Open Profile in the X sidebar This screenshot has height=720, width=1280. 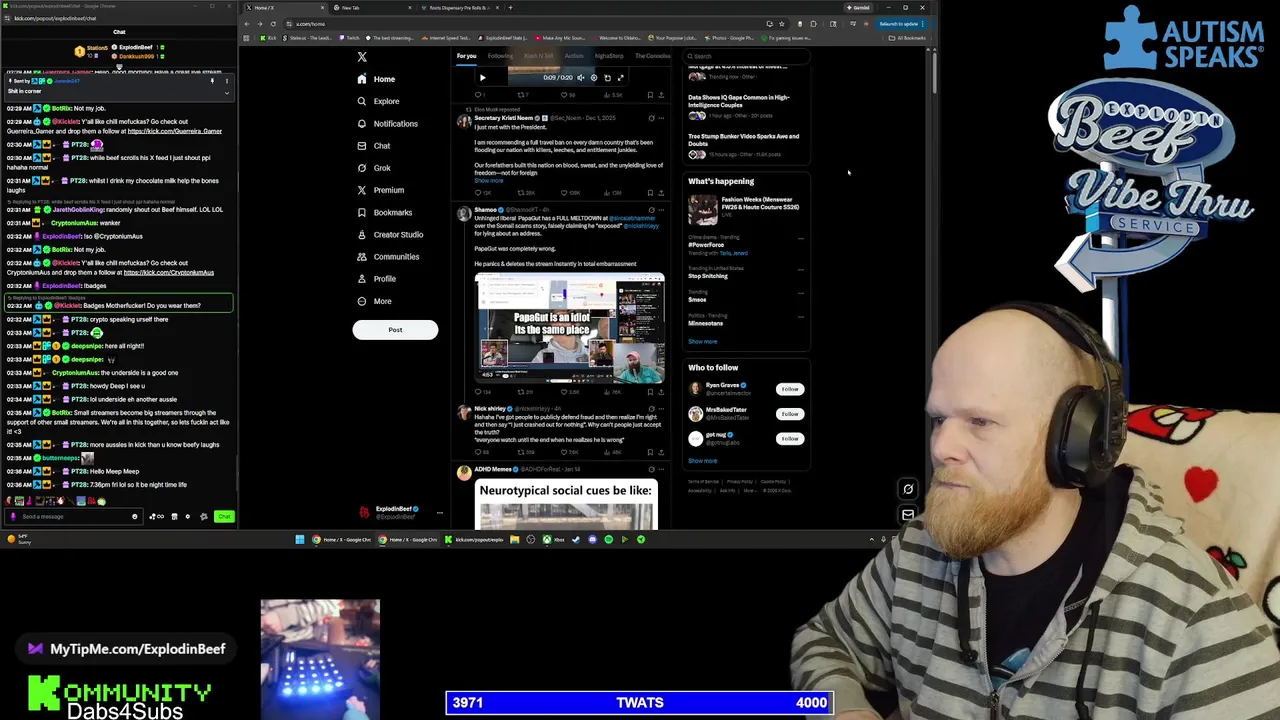pos(376,279)
